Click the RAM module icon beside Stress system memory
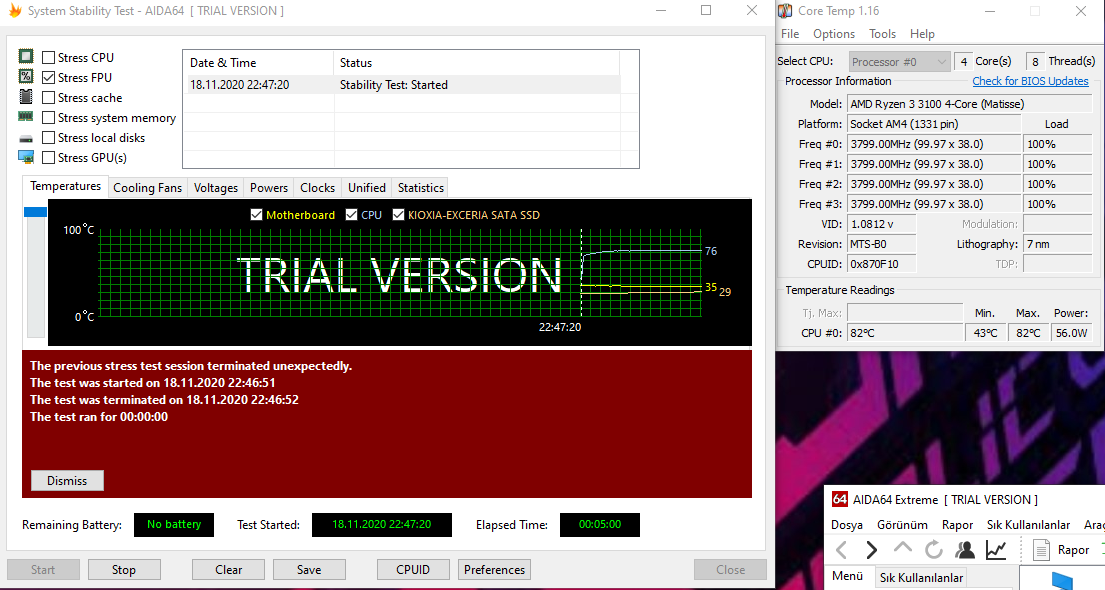Viewport: 1105px width, 590px height. [x=26, y=116]
